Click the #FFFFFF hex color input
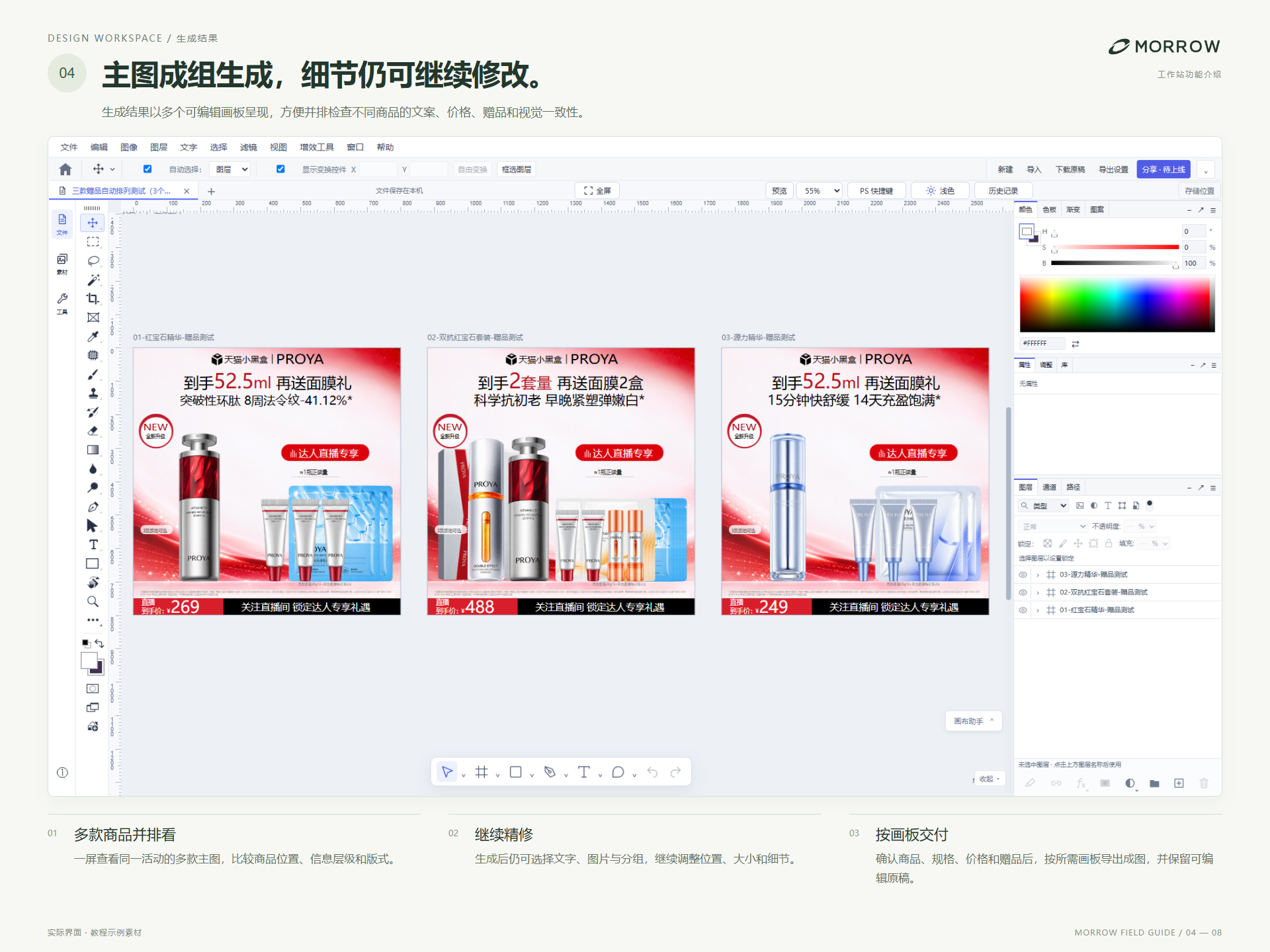Viewport: 1270px width, 952px height. click(1042, 344)
